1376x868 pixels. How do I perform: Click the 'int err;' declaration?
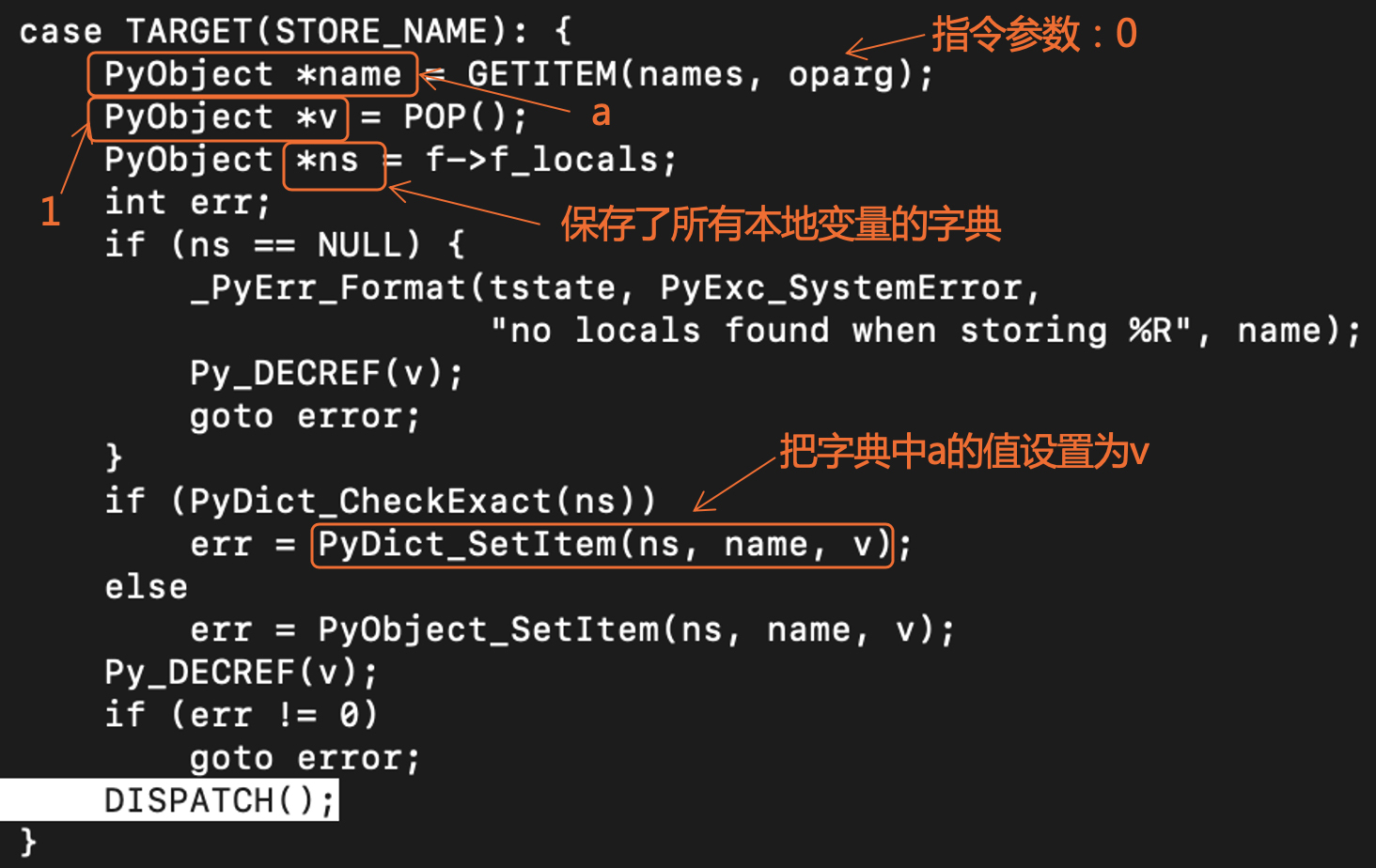pyautogui.click(x=187, y=203)
